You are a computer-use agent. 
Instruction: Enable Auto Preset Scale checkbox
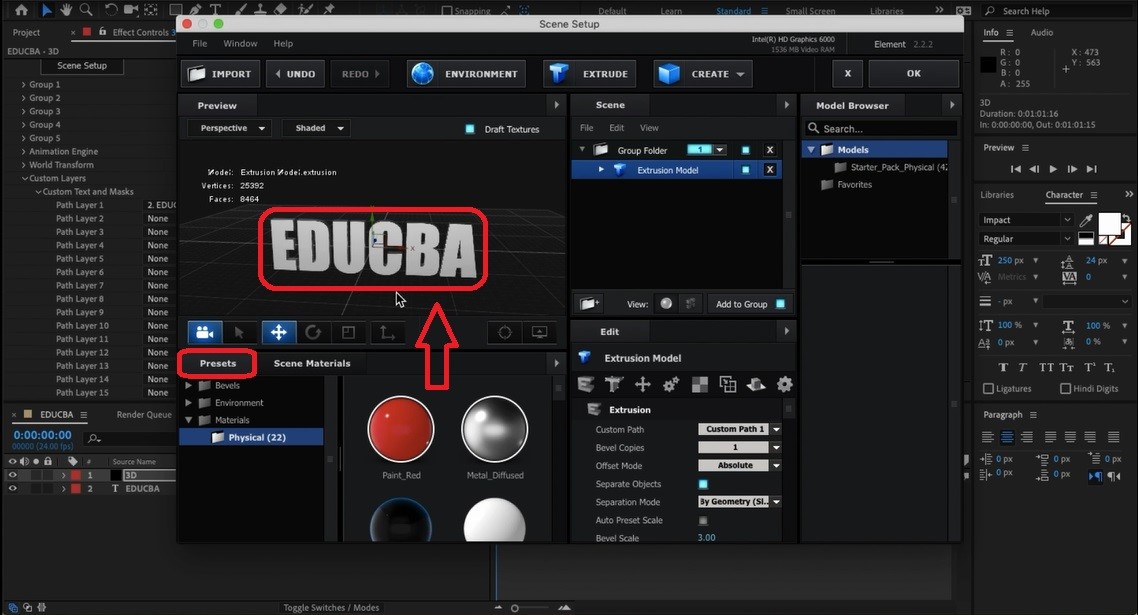[703, 520]
